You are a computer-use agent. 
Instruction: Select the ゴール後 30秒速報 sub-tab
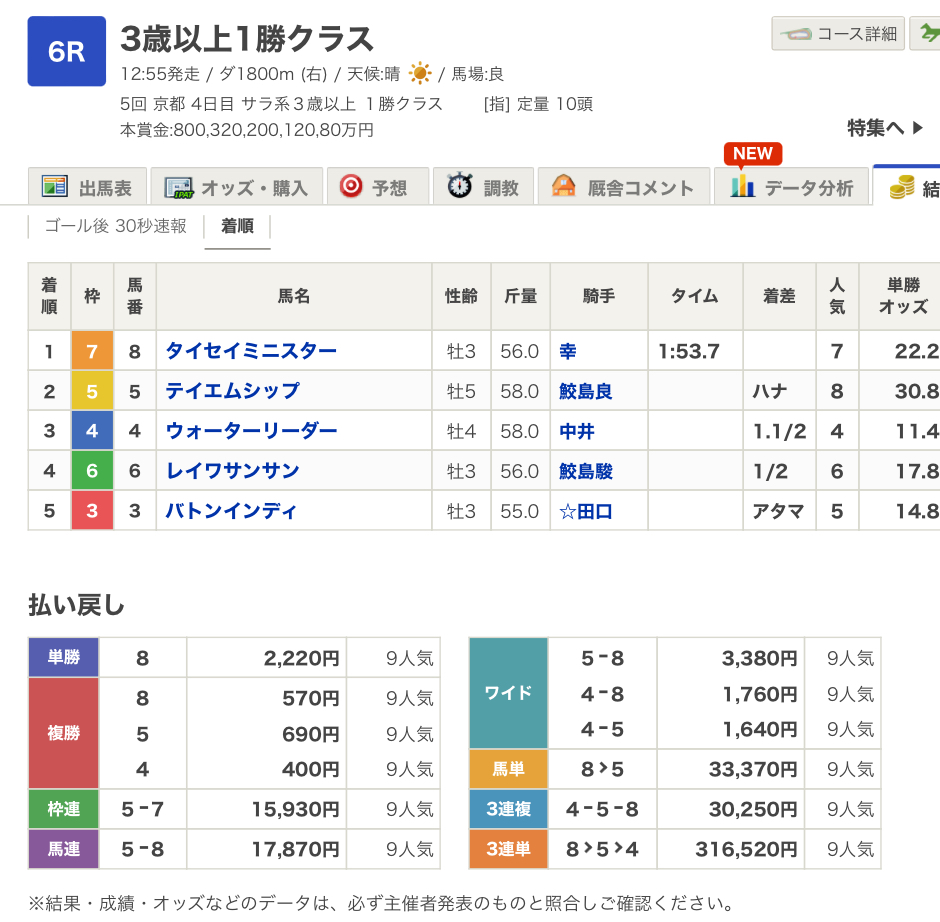coord(115,226)
